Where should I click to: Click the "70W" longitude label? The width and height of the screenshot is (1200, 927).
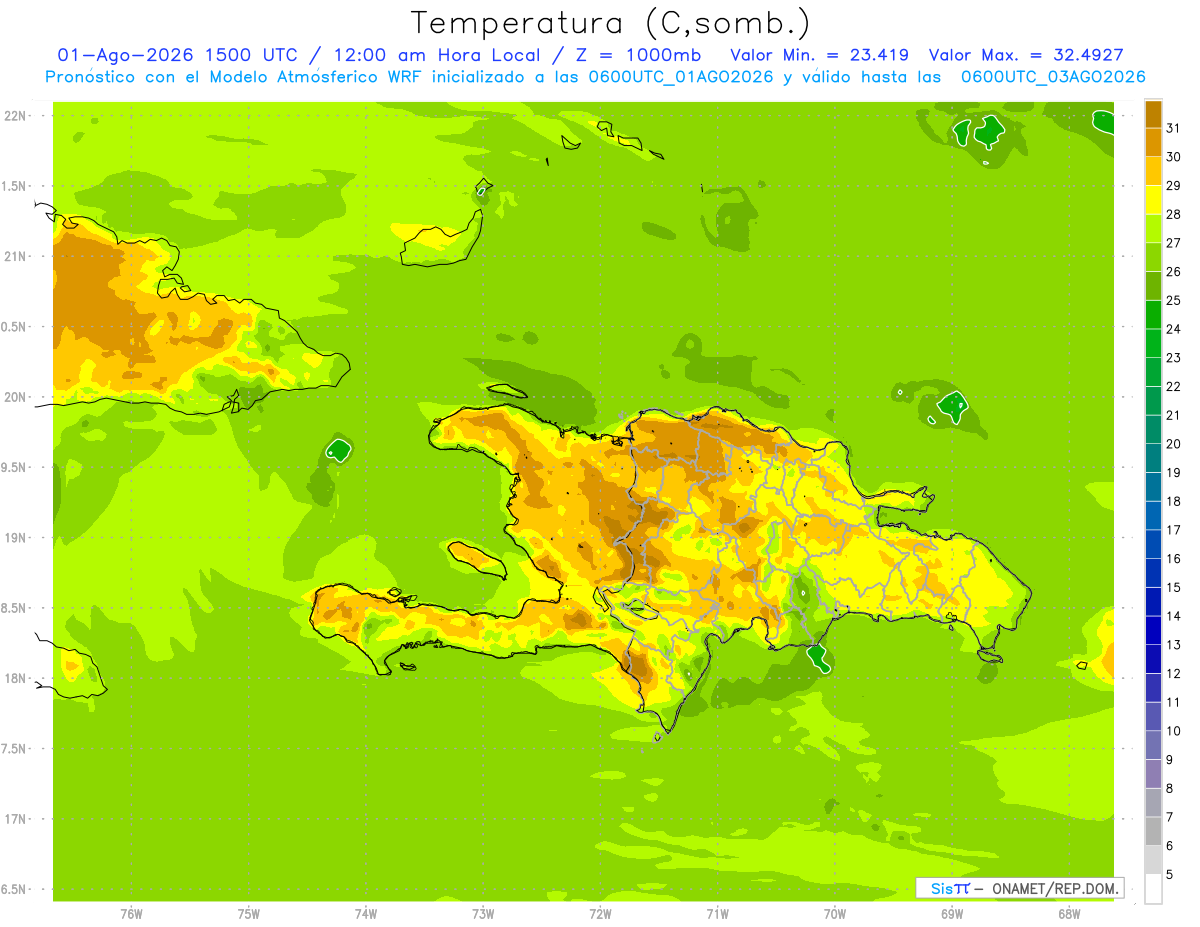tap(835, 914)
